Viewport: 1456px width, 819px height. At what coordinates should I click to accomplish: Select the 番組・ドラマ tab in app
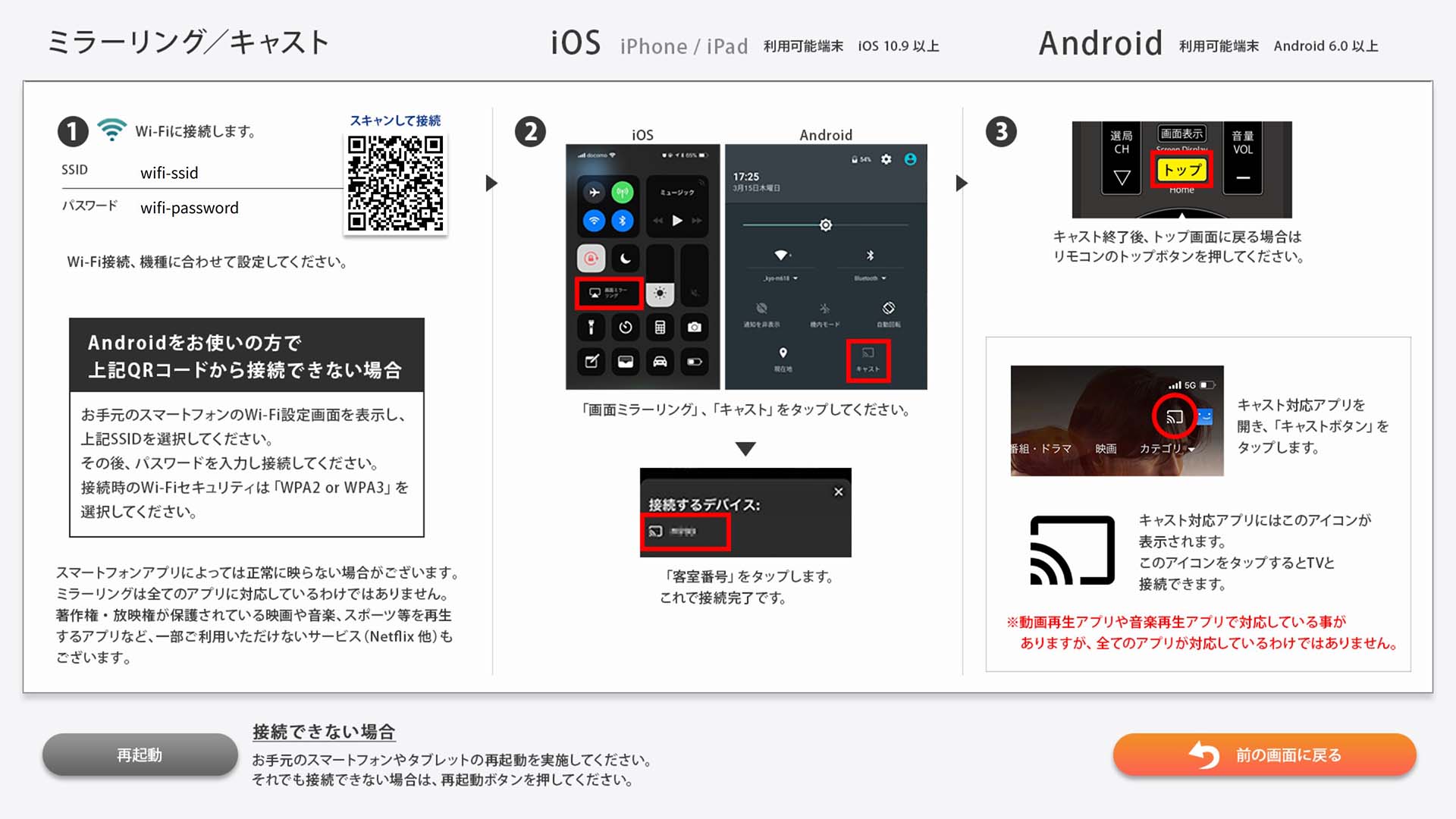pyautogui.click(x=1040, y=449)
